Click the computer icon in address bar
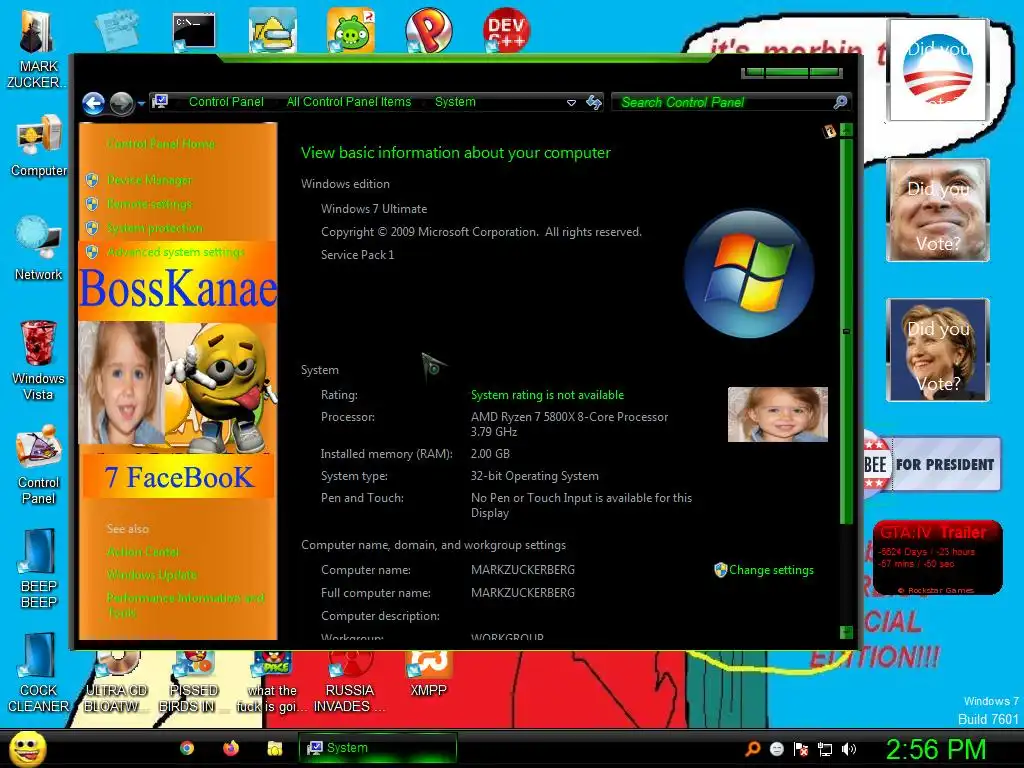The height and width of the screenshot is (768, 1024). click(x=160, y=101)
